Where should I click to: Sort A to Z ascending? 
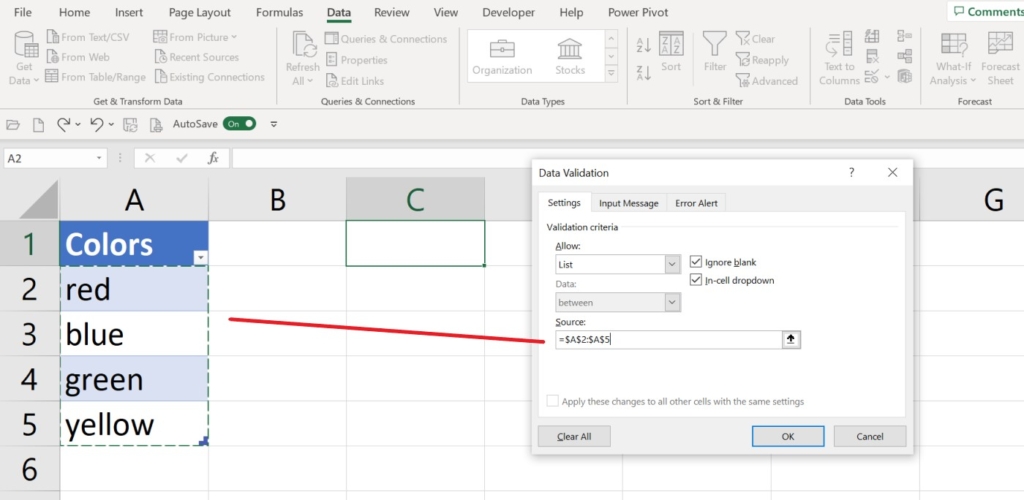pyautogui.click(x=643, y=45)
